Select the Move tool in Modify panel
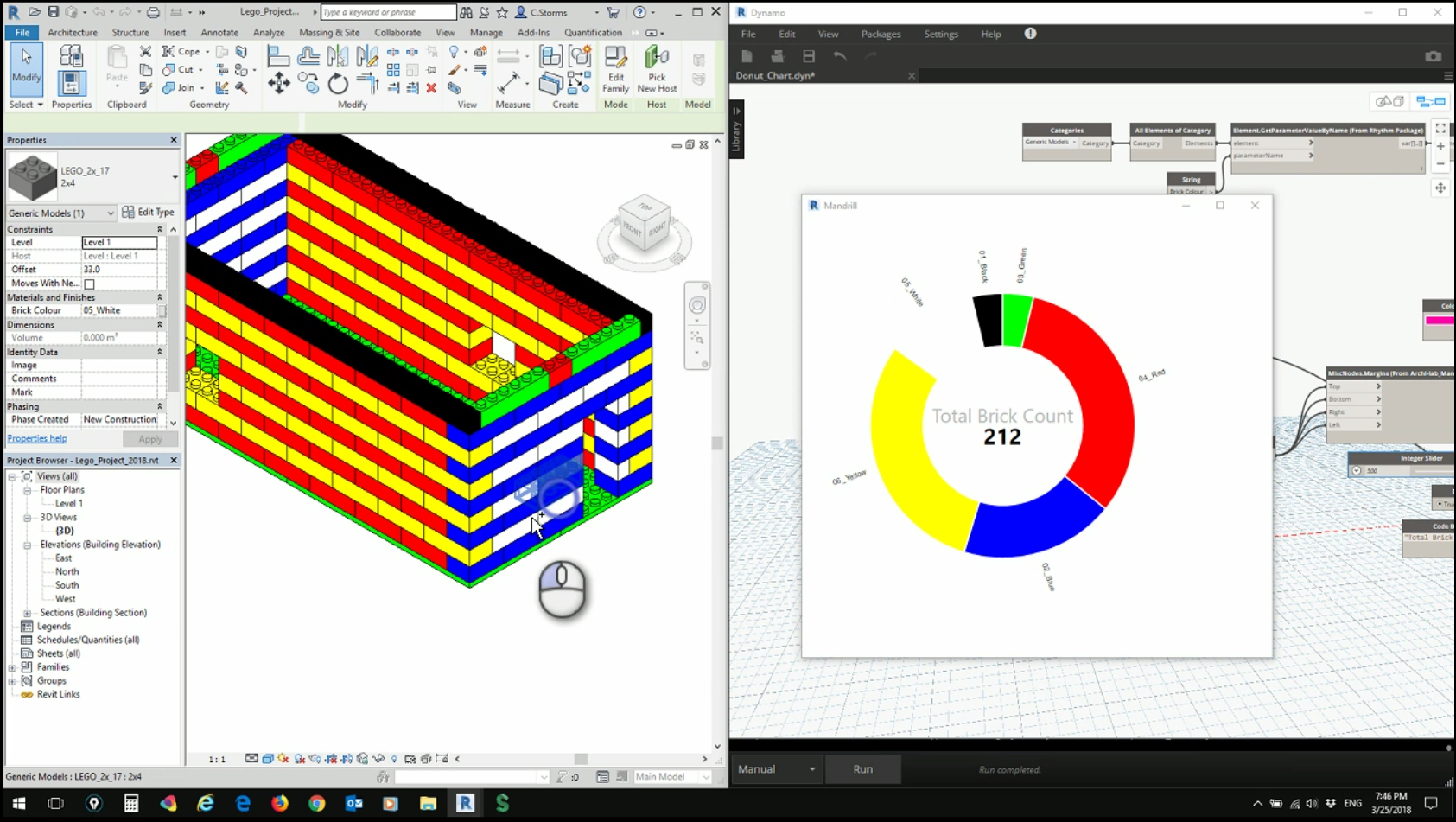This screenshot has height=822, width=1456. tap(278, 83)
